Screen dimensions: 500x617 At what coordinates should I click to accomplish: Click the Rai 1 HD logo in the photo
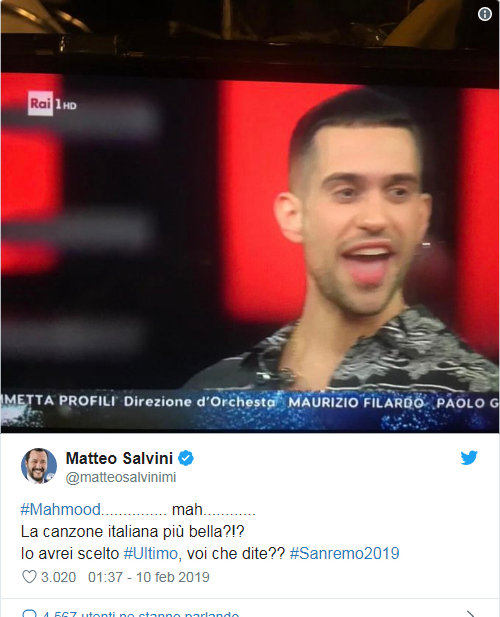pyautogui.click(x=52, y=103)
